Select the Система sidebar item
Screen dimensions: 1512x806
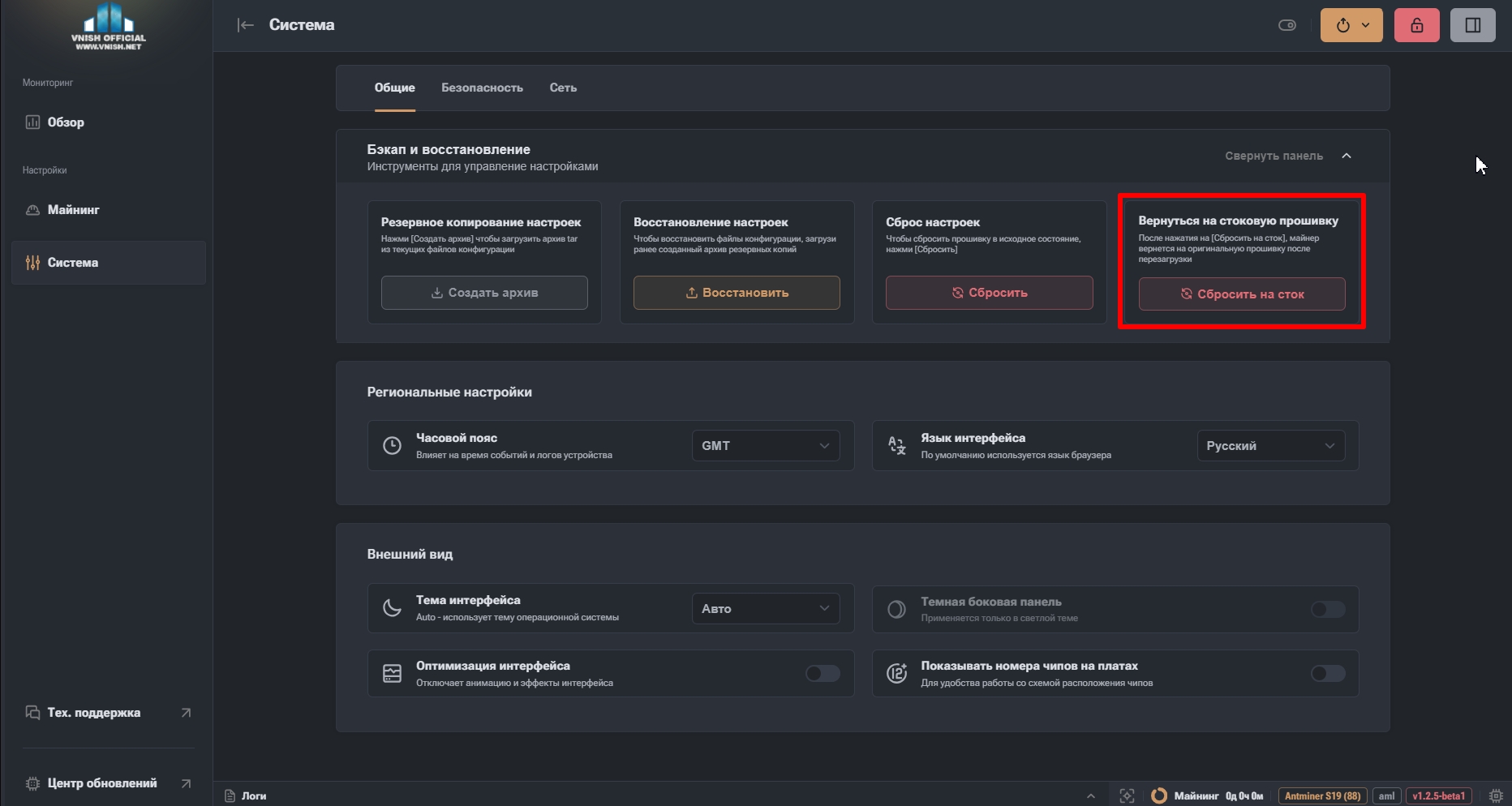[x=108, y=263]
